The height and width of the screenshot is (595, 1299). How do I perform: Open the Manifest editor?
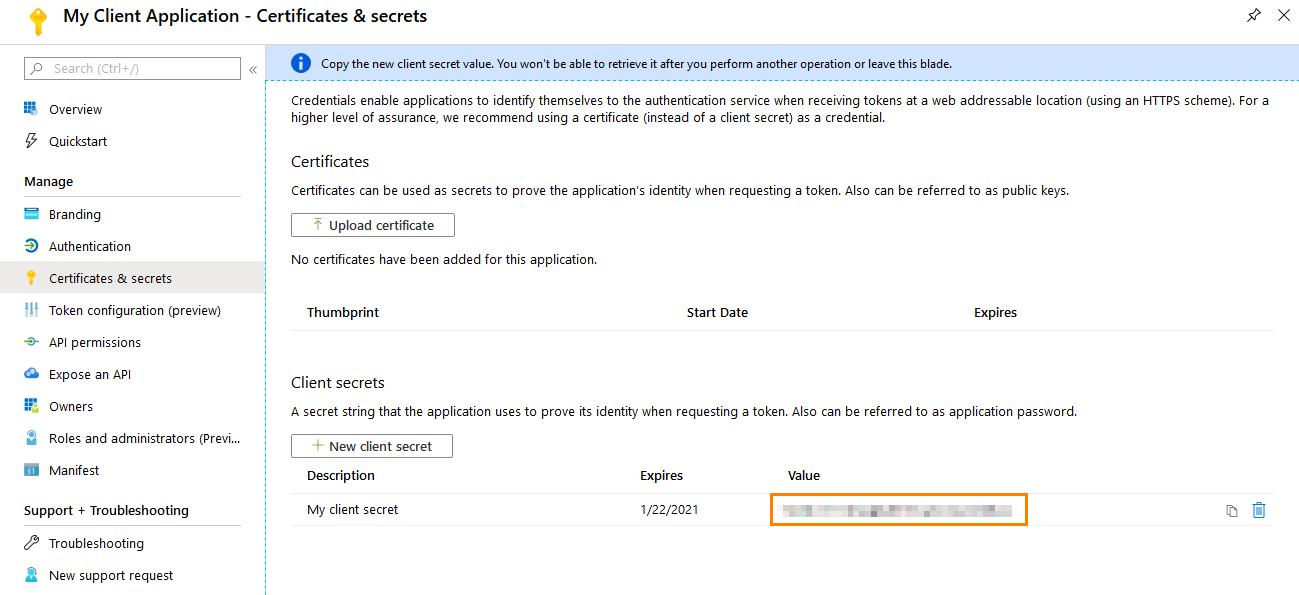pos(73,470)
